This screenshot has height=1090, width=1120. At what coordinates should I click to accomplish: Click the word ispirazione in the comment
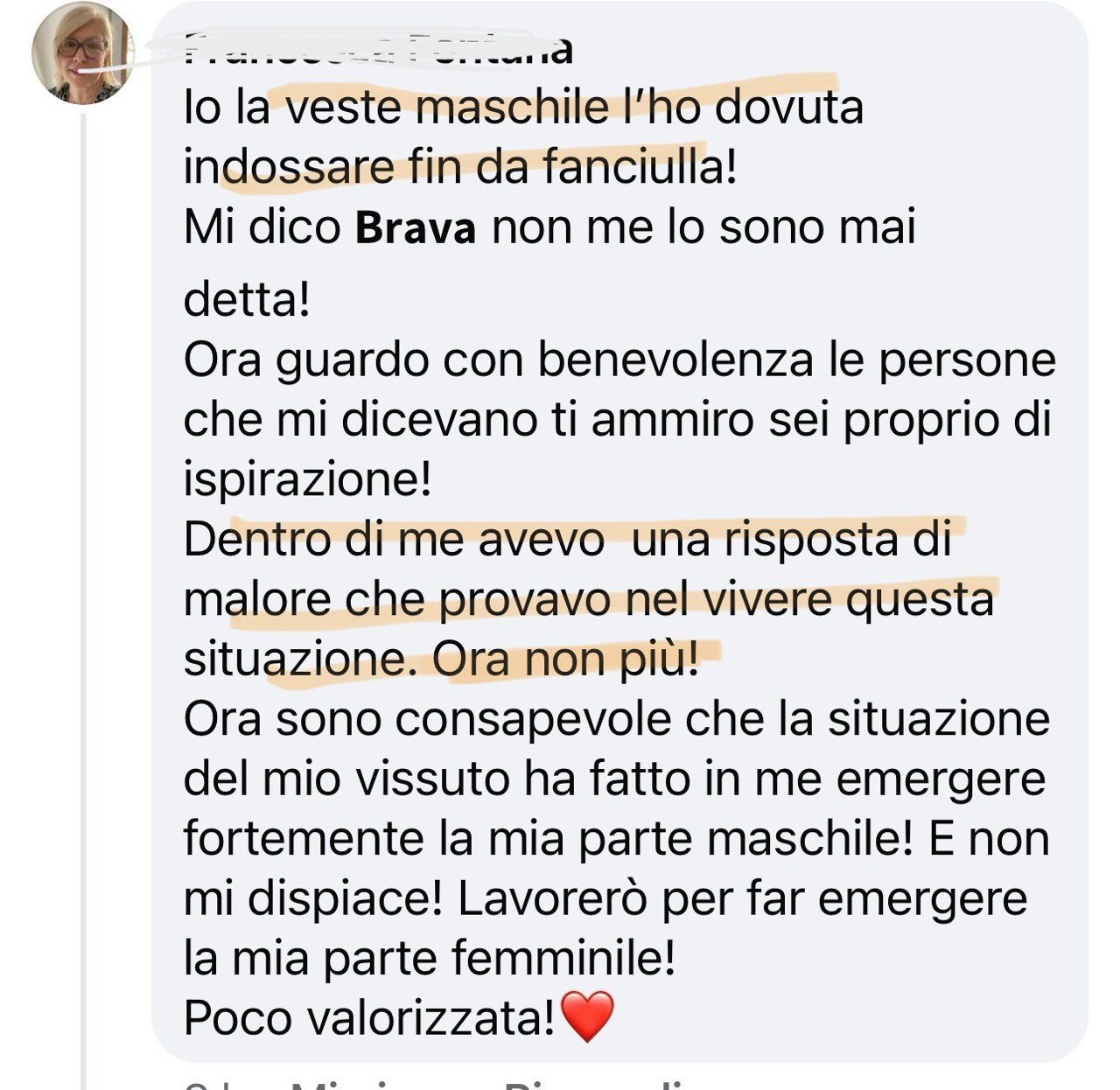[x=306, y=480]
